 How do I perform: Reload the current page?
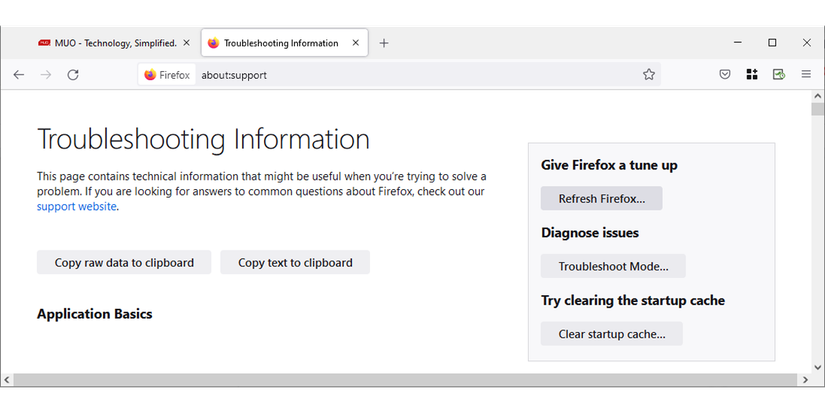tap(73, 75)
